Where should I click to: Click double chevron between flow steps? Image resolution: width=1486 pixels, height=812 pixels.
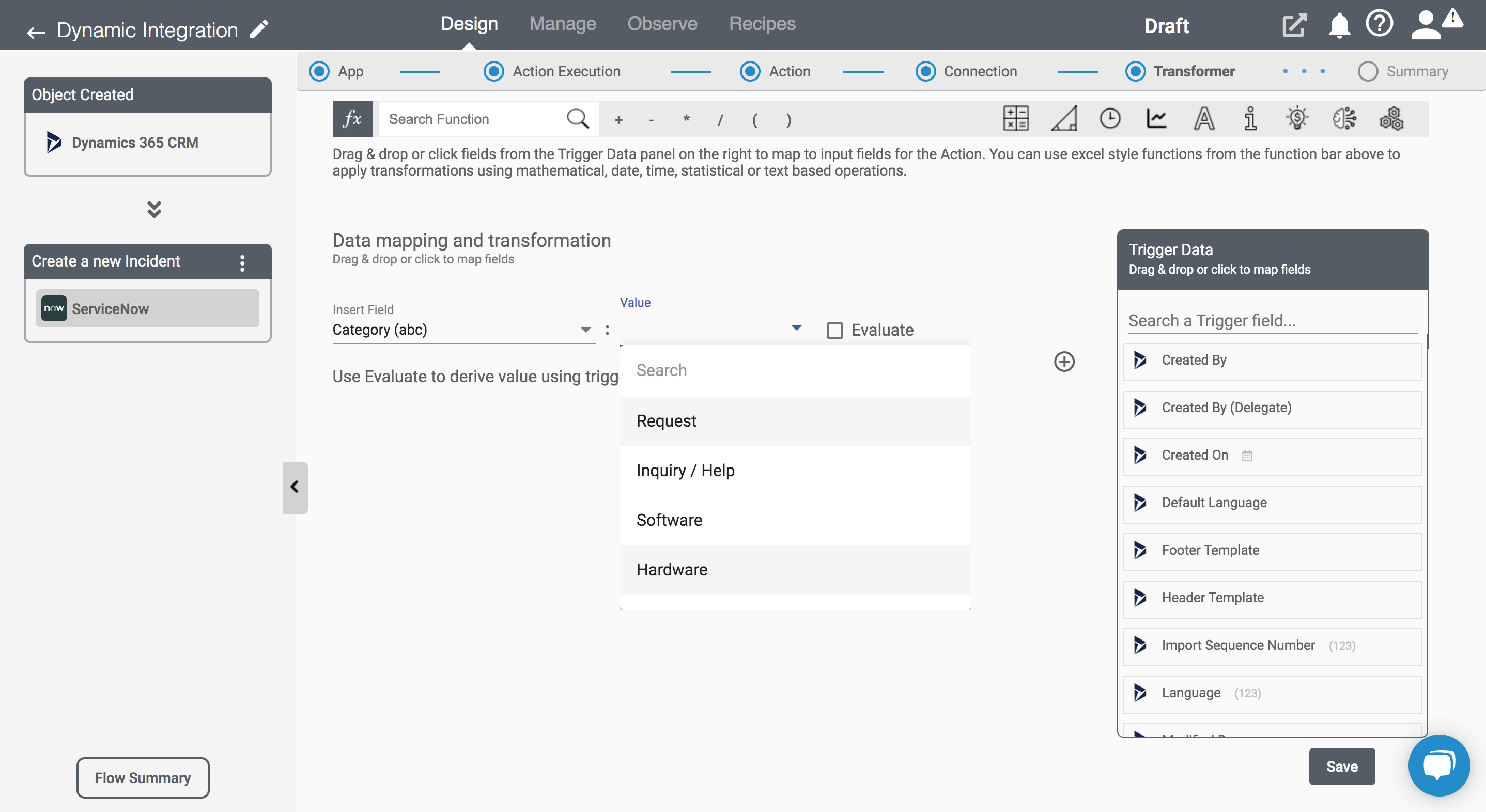(x=154, y=209)
